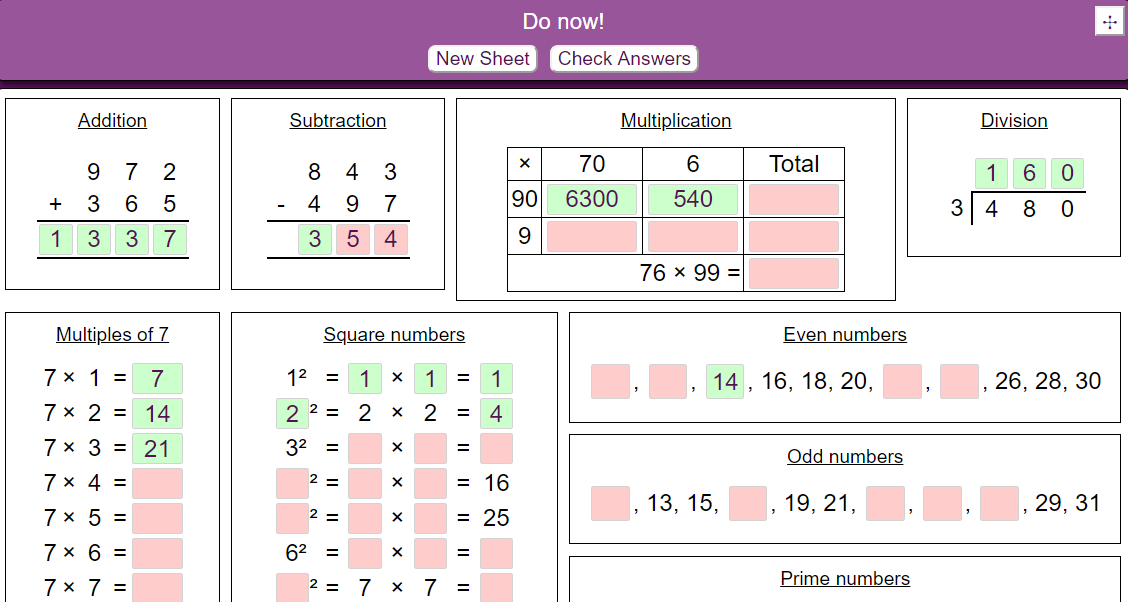Click the Odd numbers box before 13

click(x=610, y=503)
